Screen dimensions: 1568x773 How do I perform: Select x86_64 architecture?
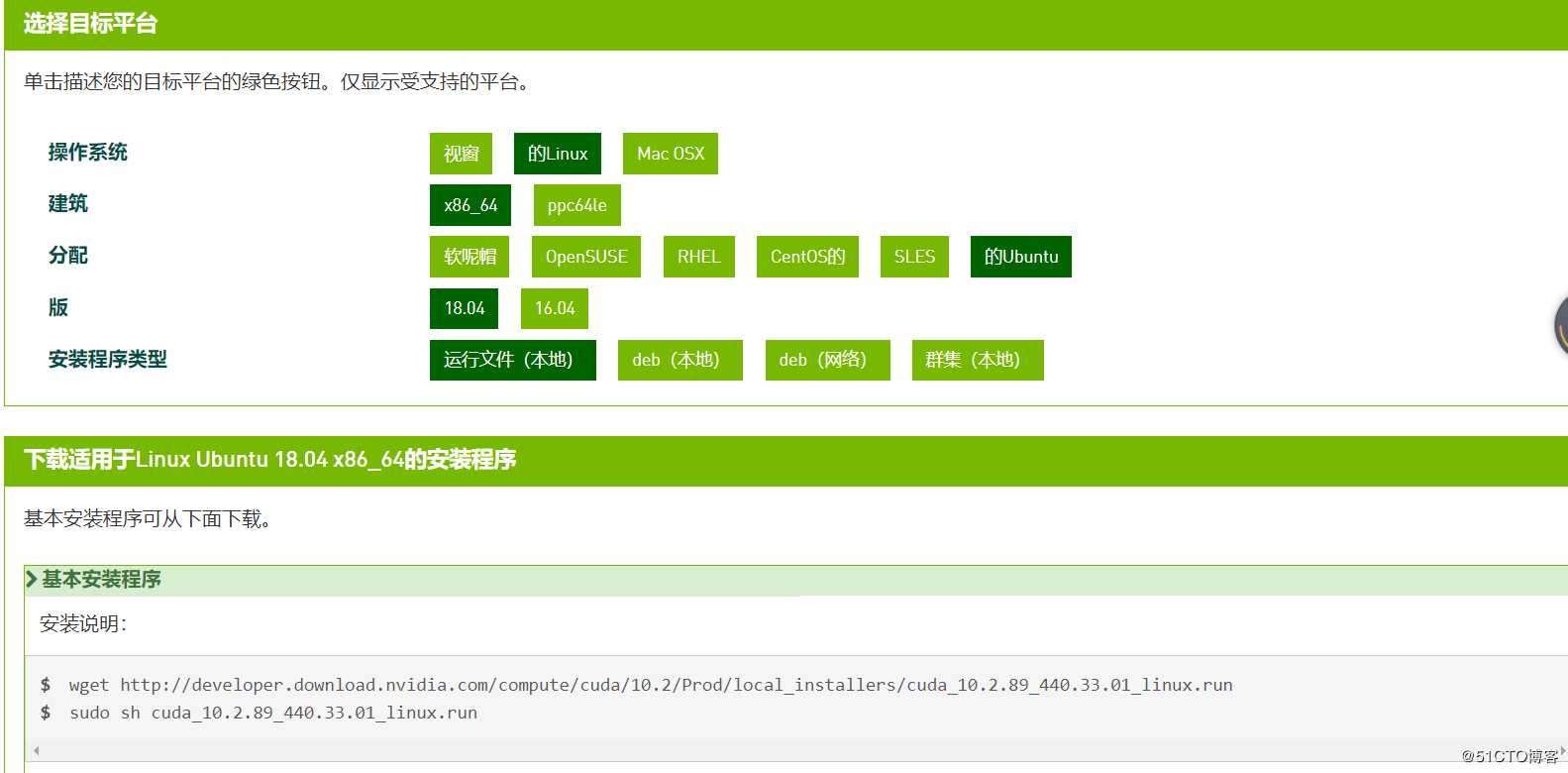pyautogui.click(x=470, y=205)
